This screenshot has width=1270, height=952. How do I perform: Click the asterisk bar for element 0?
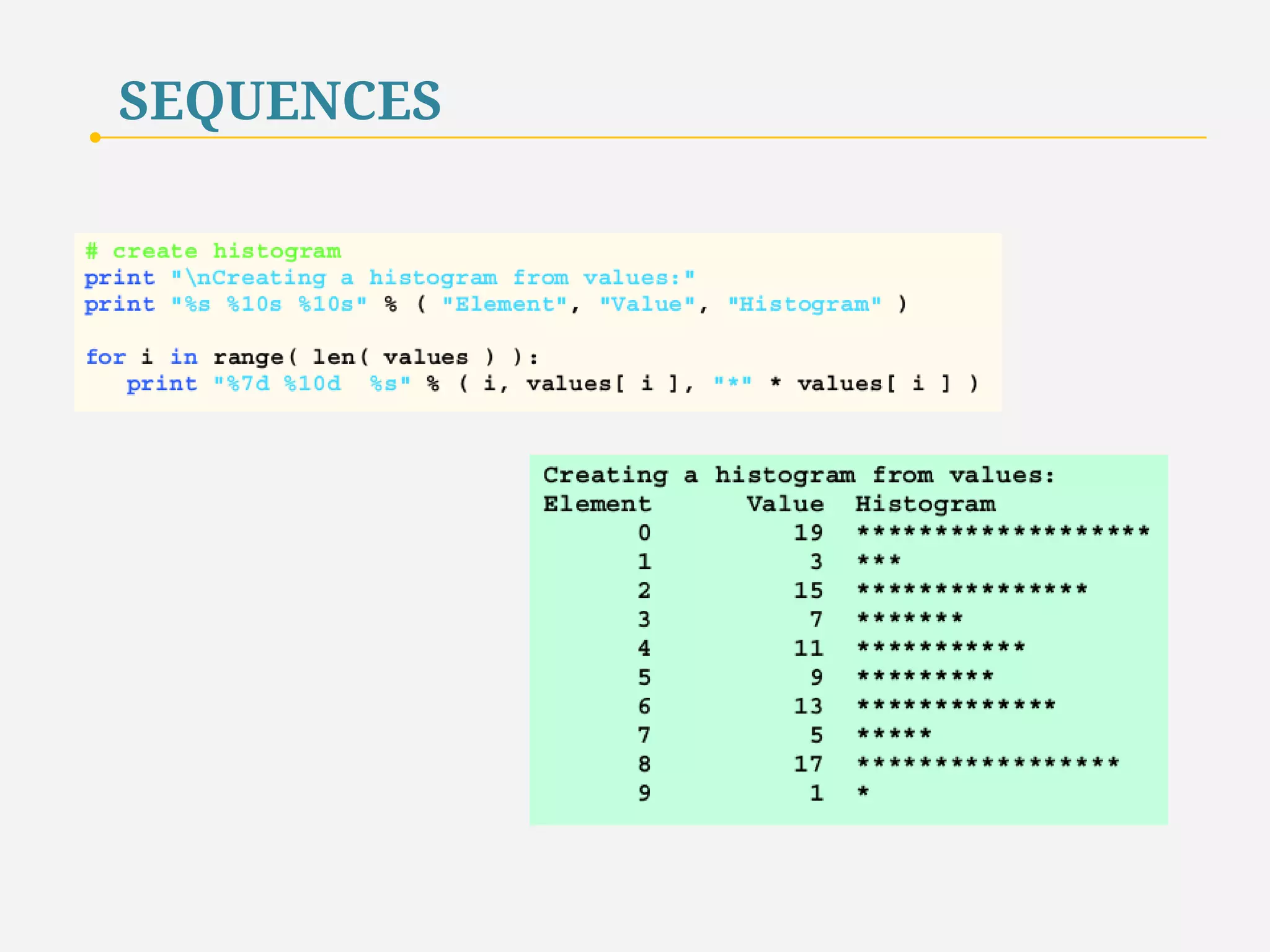coord(1003,531)
